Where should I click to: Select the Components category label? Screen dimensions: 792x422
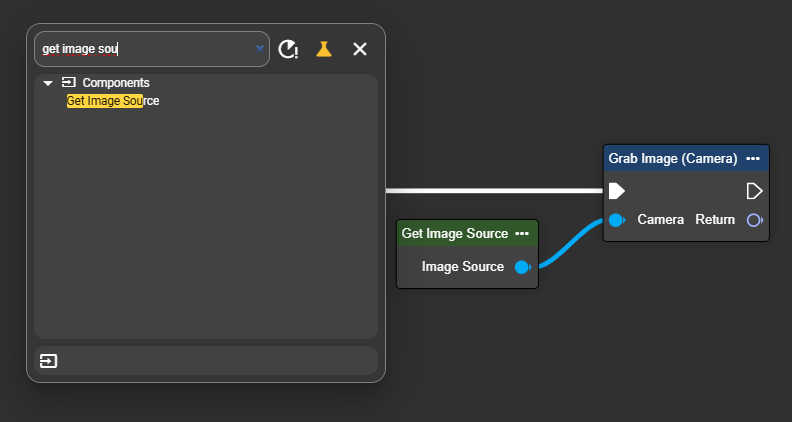click(116, 83)
